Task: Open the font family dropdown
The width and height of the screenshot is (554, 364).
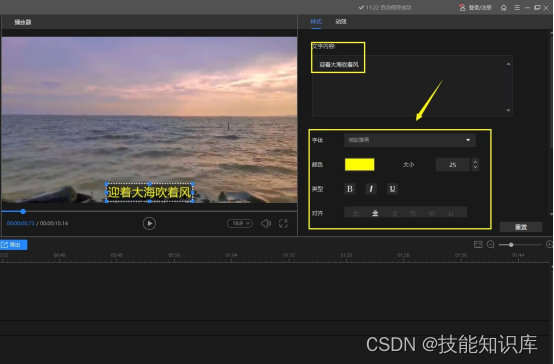Action: click(x=410, y=140)
